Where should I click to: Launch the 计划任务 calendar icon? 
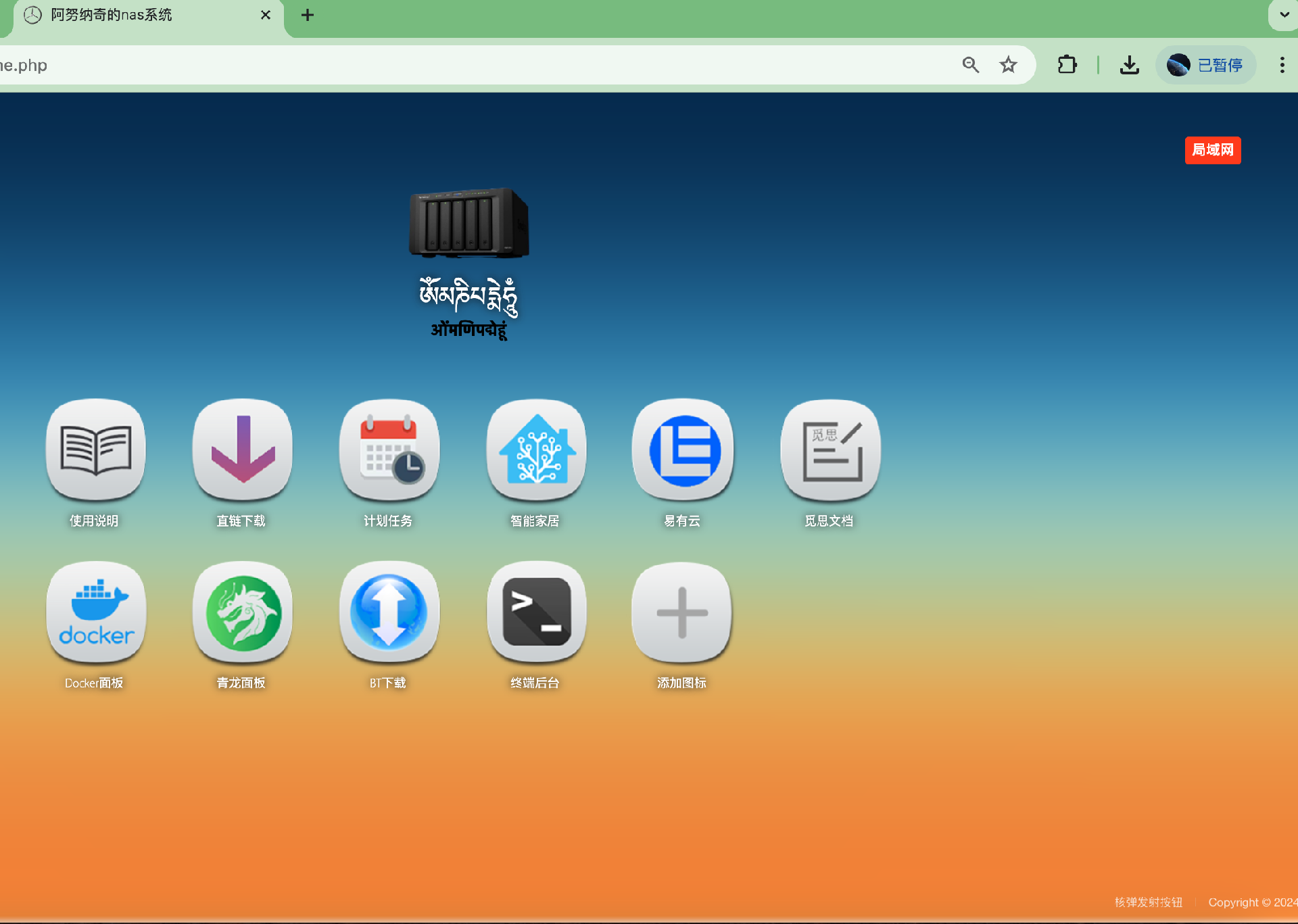pyautogui.click(x=389, y=449)
